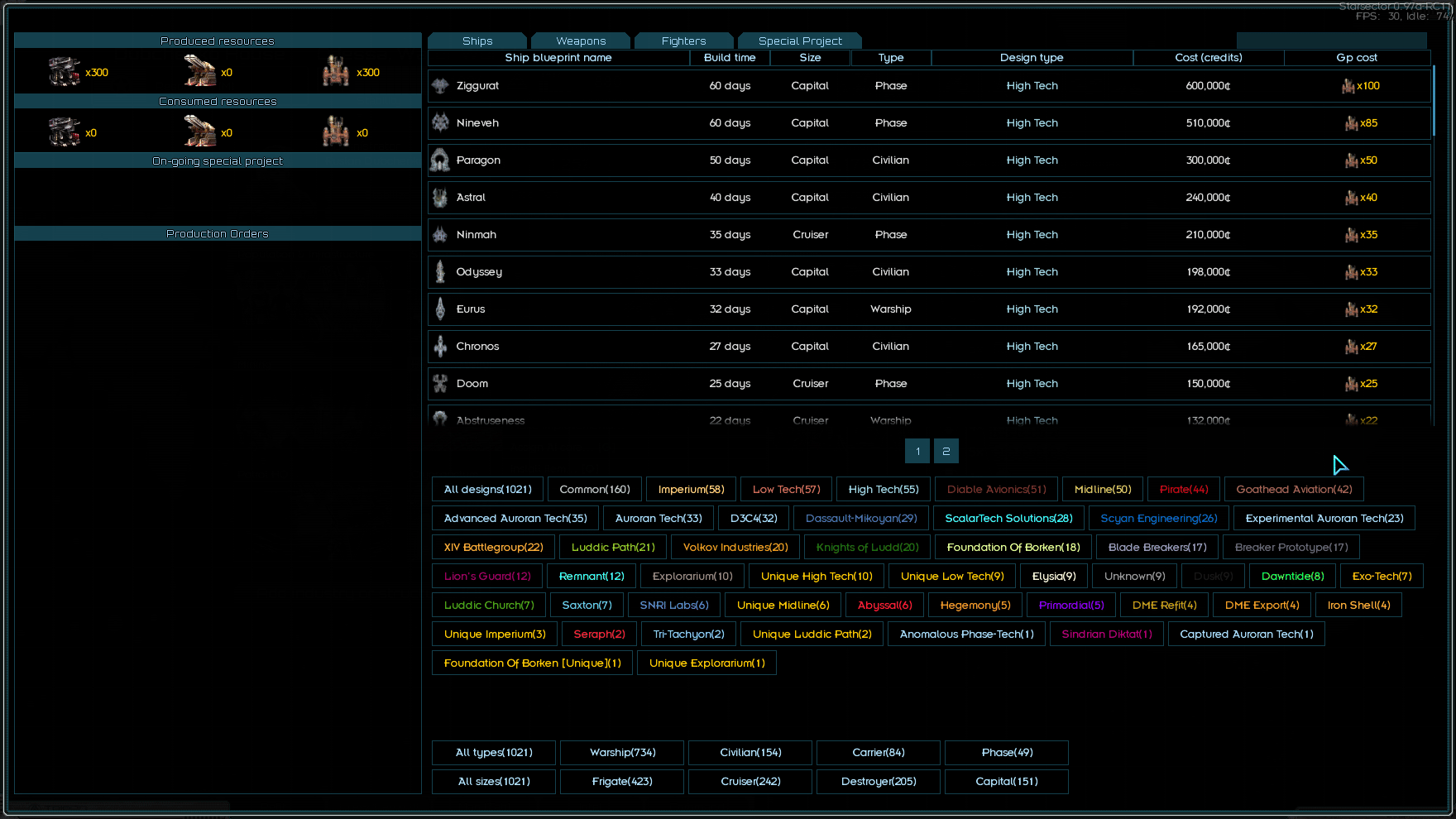This screenshot has width=1456, height=819.
Task: Toggle the High Tech(55) design filter
Action: click(884, 490)
